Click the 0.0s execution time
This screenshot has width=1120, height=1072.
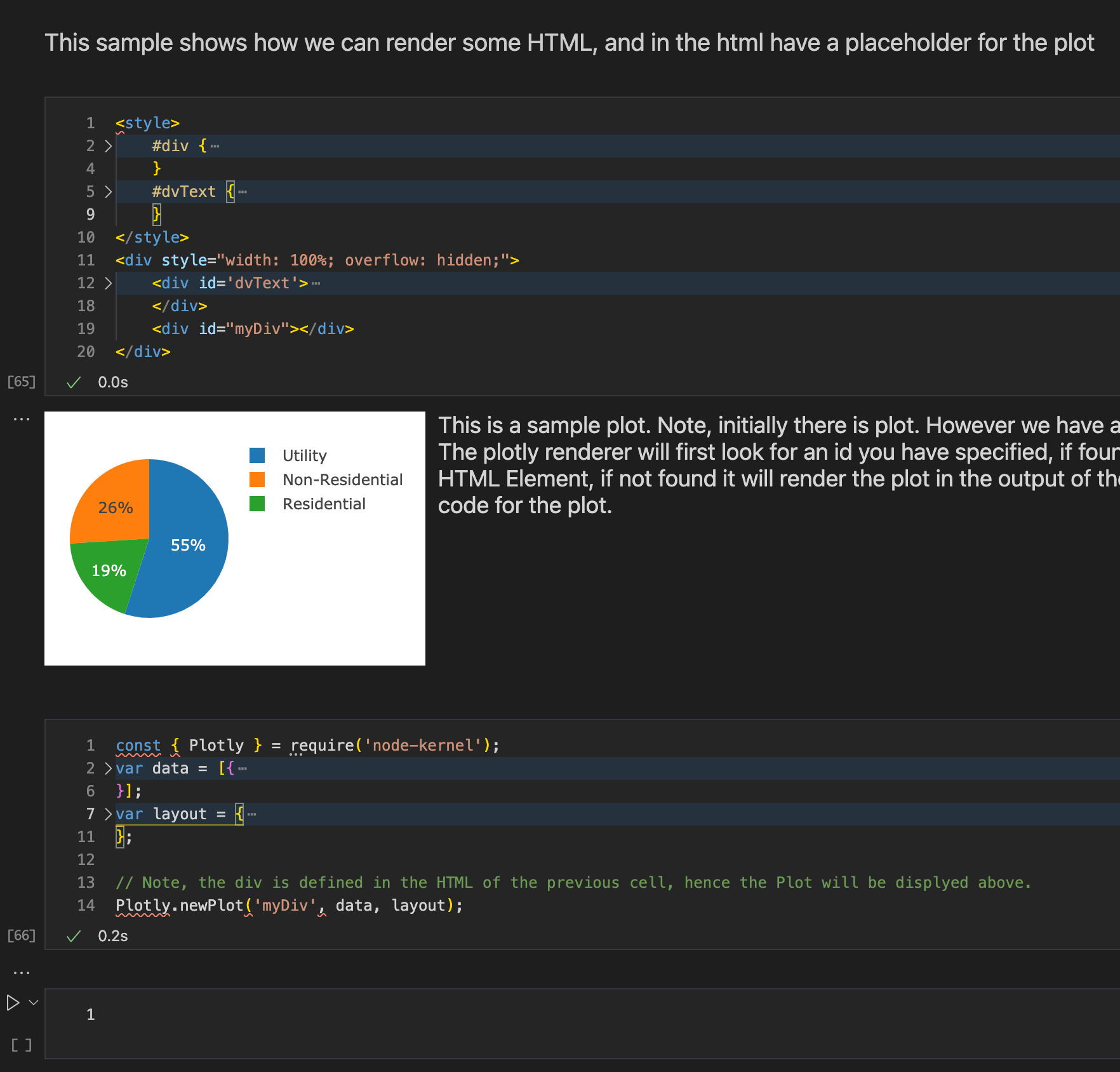tap(113, 382)
